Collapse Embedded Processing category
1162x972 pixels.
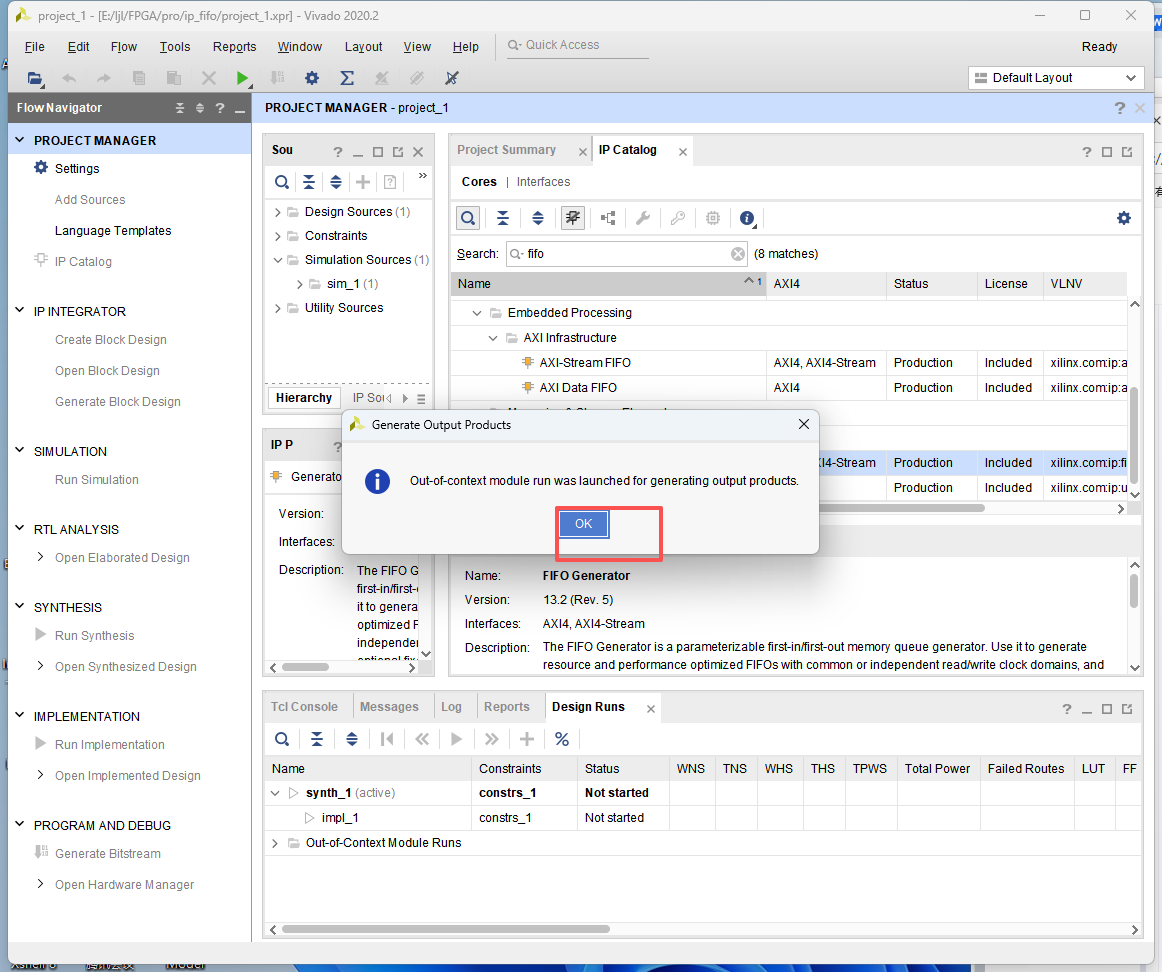[477, 313]
